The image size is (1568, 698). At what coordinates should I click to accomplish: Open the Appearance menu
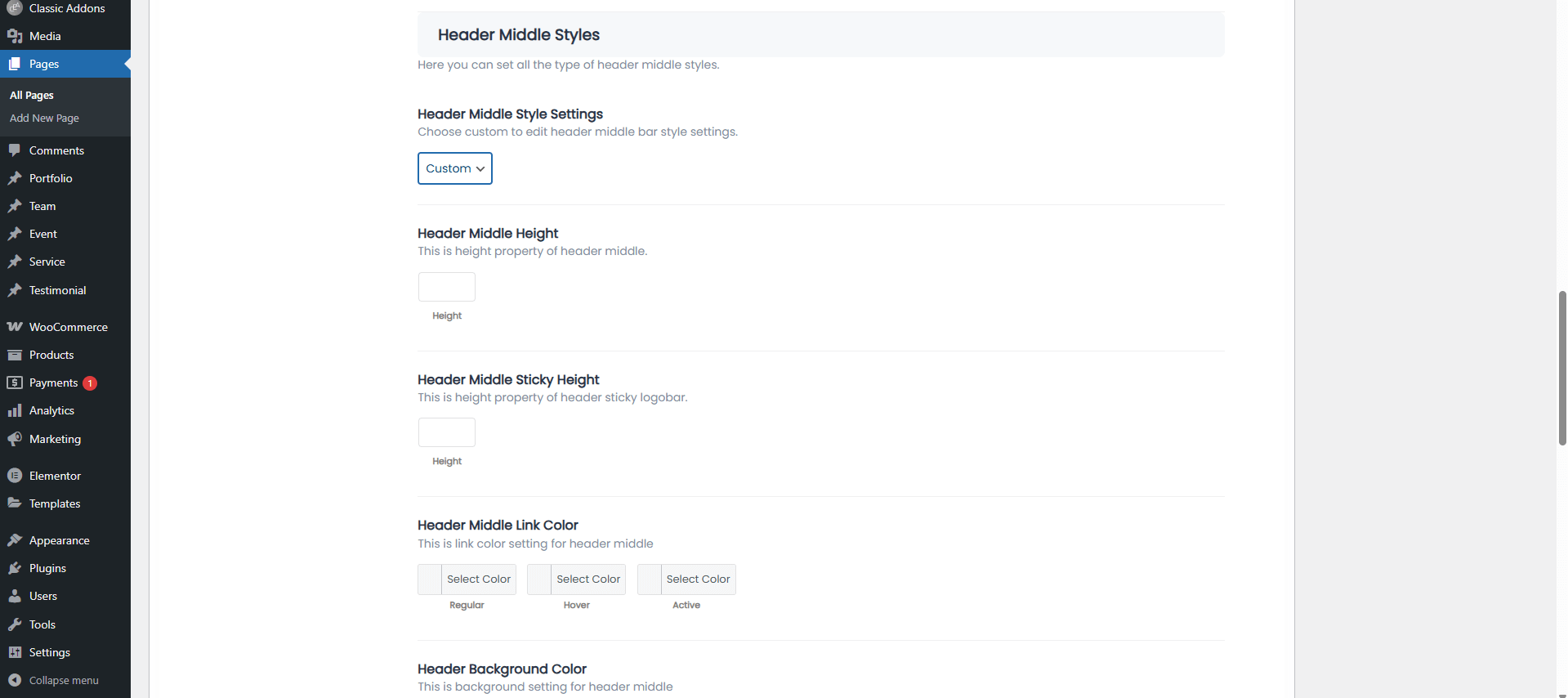[x=59, y=540]
